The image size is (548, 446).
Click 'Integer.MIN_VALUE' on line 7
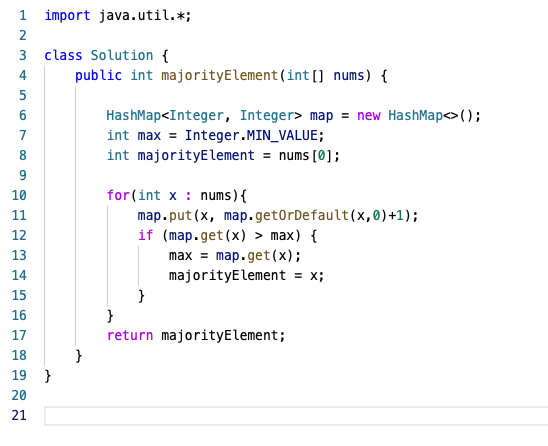point(251,136)
